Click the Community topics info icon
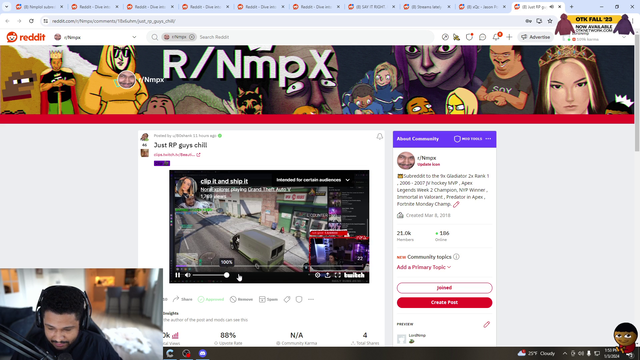 pyautogui.click(x=456, y=257)
